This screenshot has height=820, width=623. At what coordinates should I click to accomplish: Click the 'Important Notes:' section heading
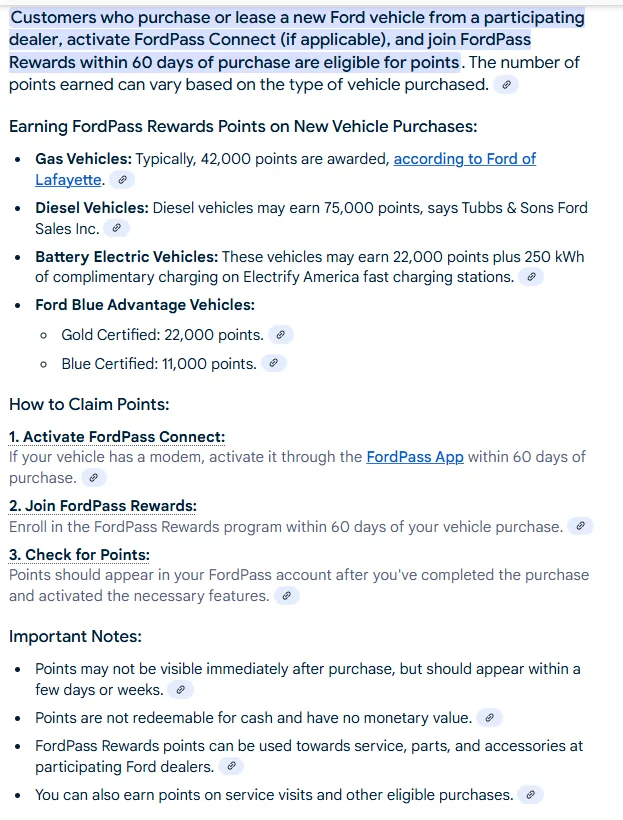[75, 636]
